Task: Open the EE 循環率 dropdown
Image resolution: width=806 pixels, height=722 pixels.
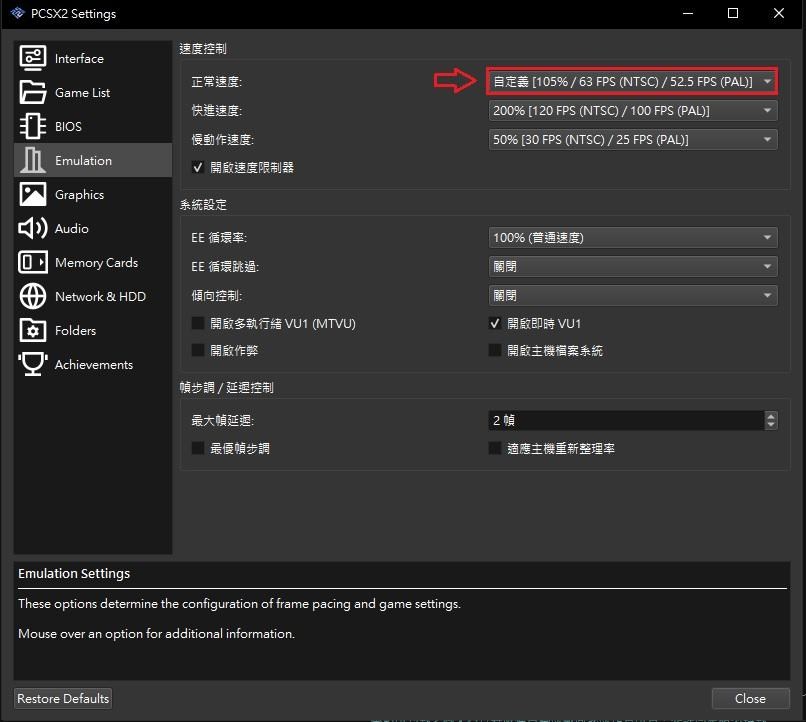Action: point(632,238)
